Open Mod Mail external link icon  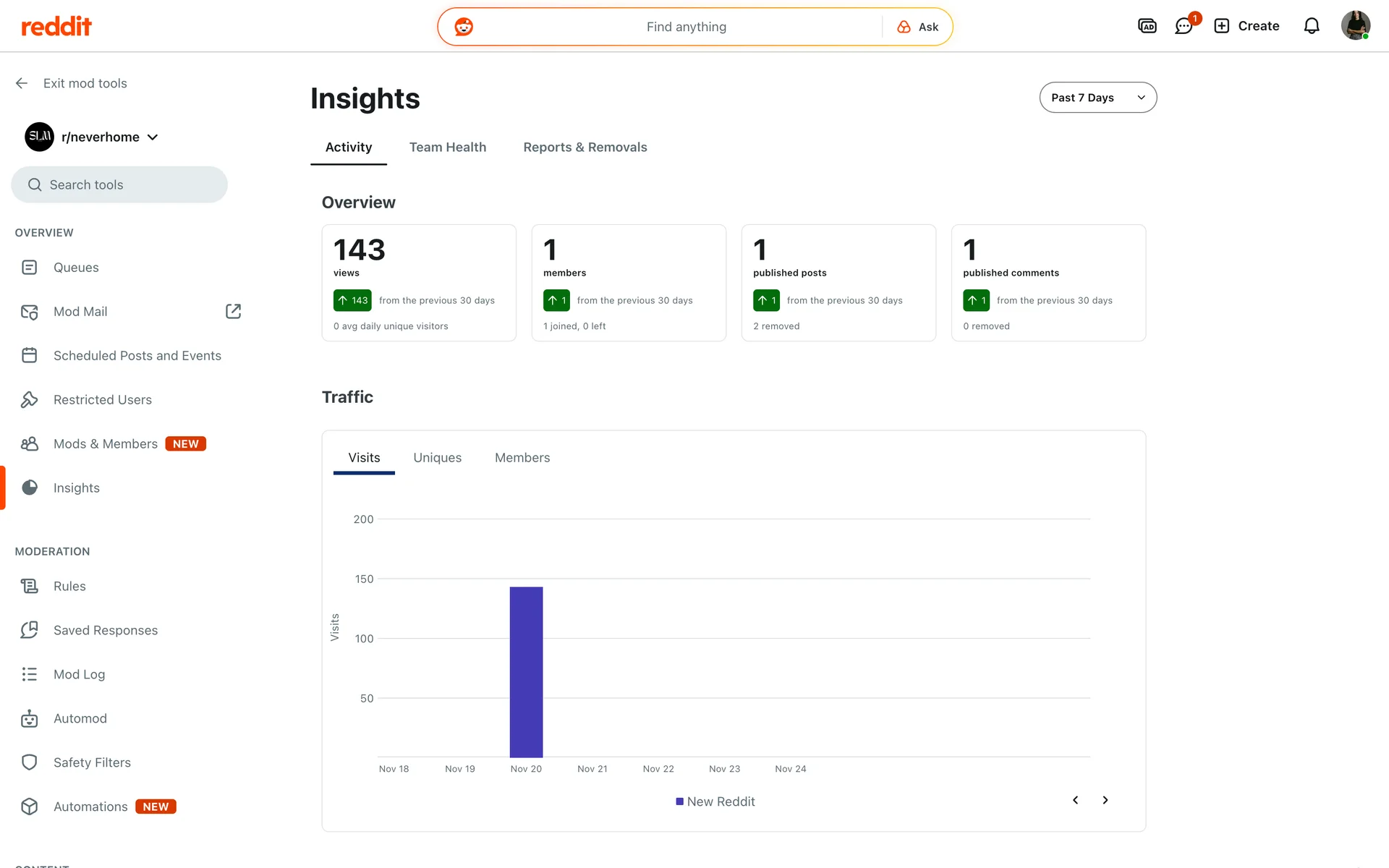coord(233,312)
